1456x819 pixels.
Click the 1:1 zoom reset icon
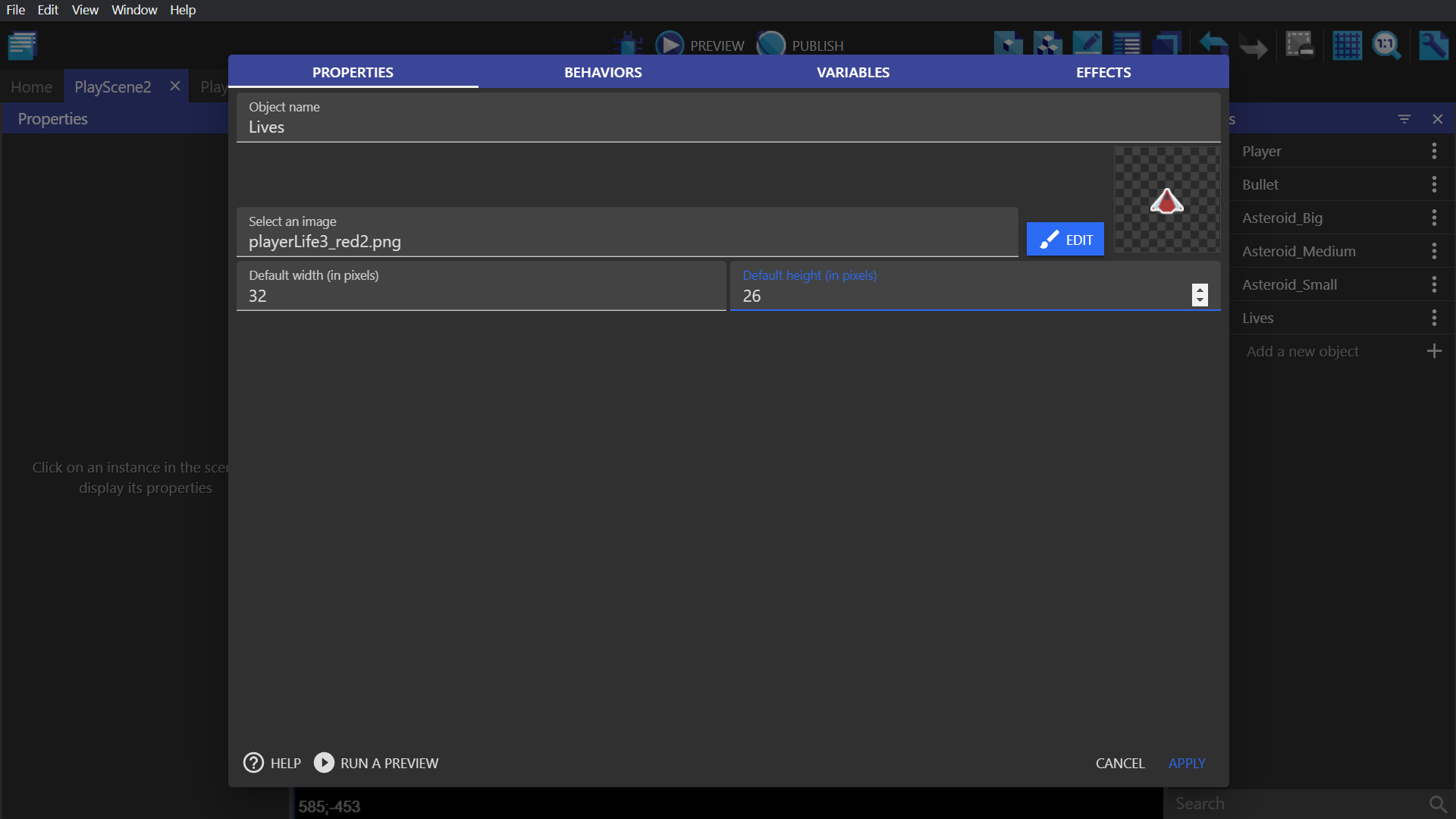pos(1386,45)
